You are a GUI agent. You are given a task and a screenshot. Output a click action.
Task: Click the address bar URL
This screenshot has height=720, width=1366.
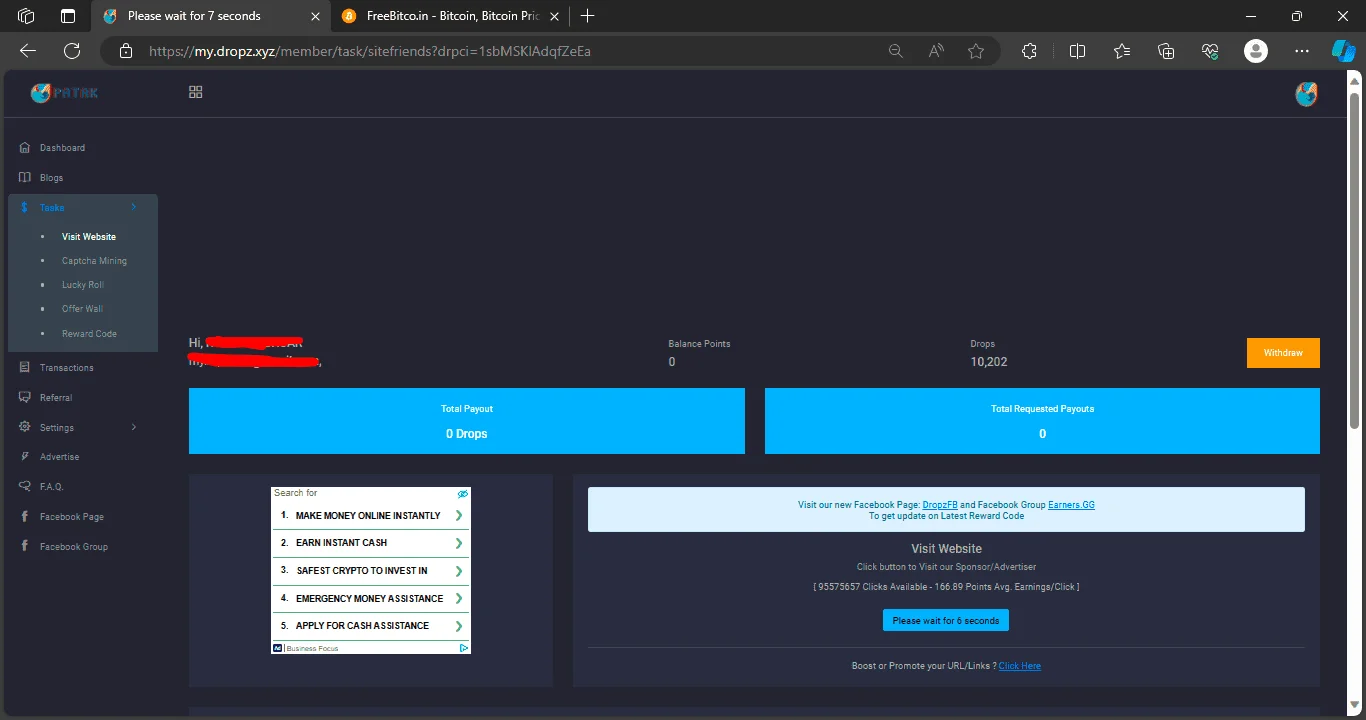pyautogui.click(x=370, y=51)
